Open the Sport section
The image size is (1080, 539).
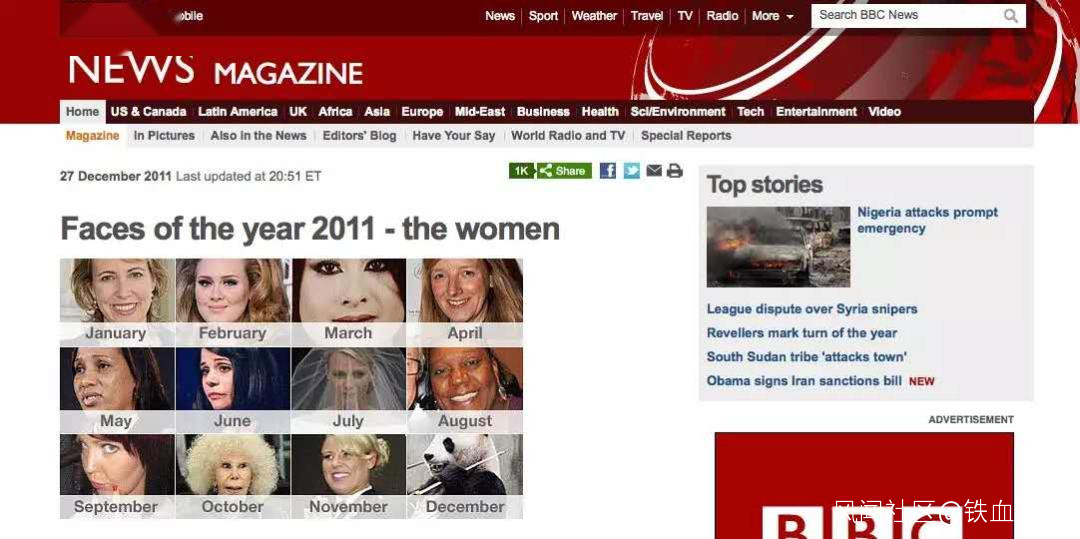543,16
